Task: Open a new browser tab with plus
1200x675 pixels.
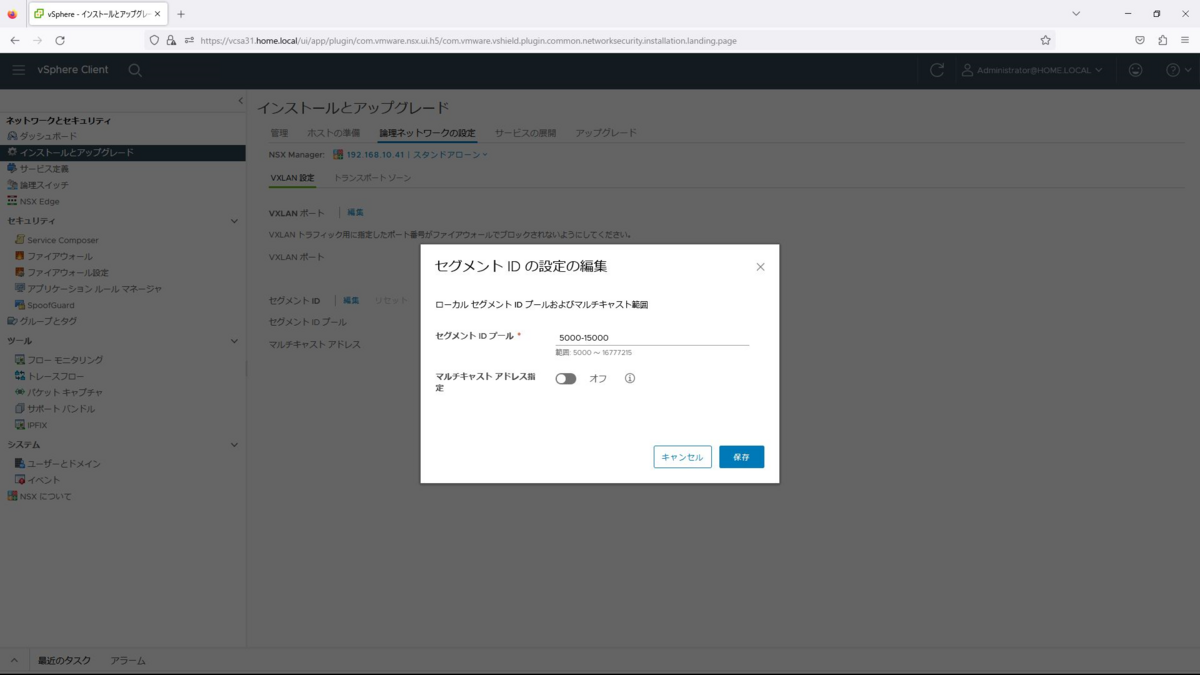Action: coord(181,14)
